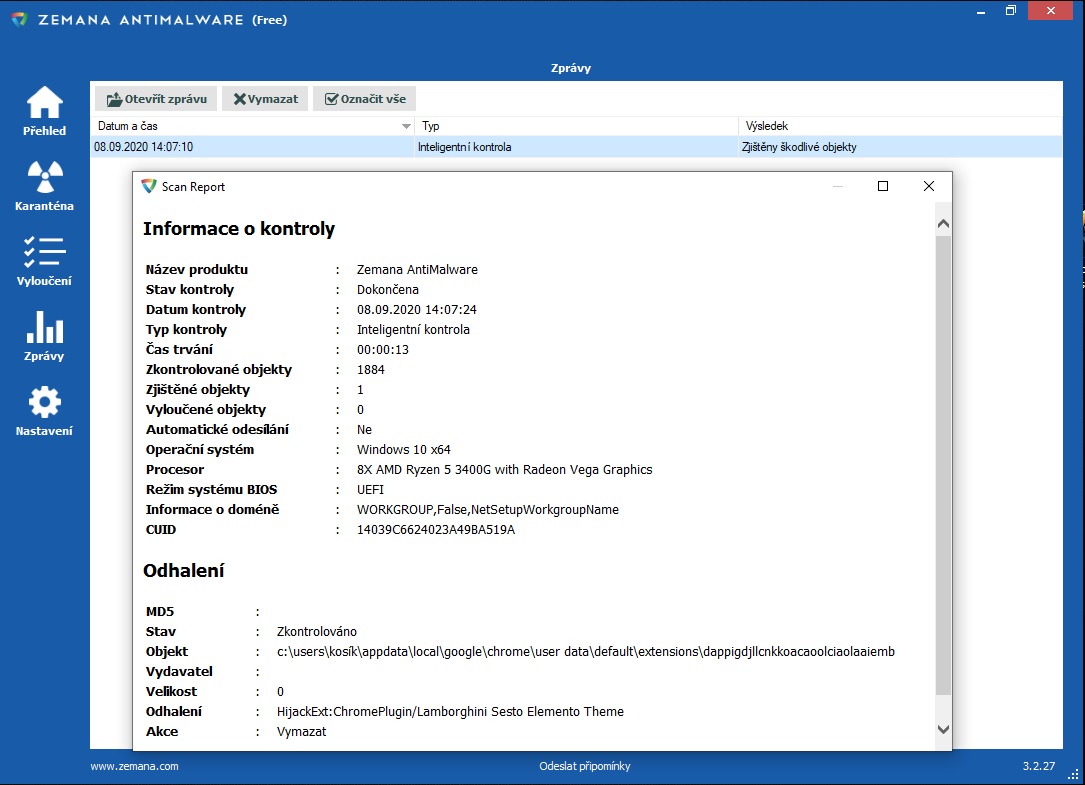Expand the Datum a čas column dropdown arrow
Viewport: 1085px width, 785px height.
(x=406, y=127)
